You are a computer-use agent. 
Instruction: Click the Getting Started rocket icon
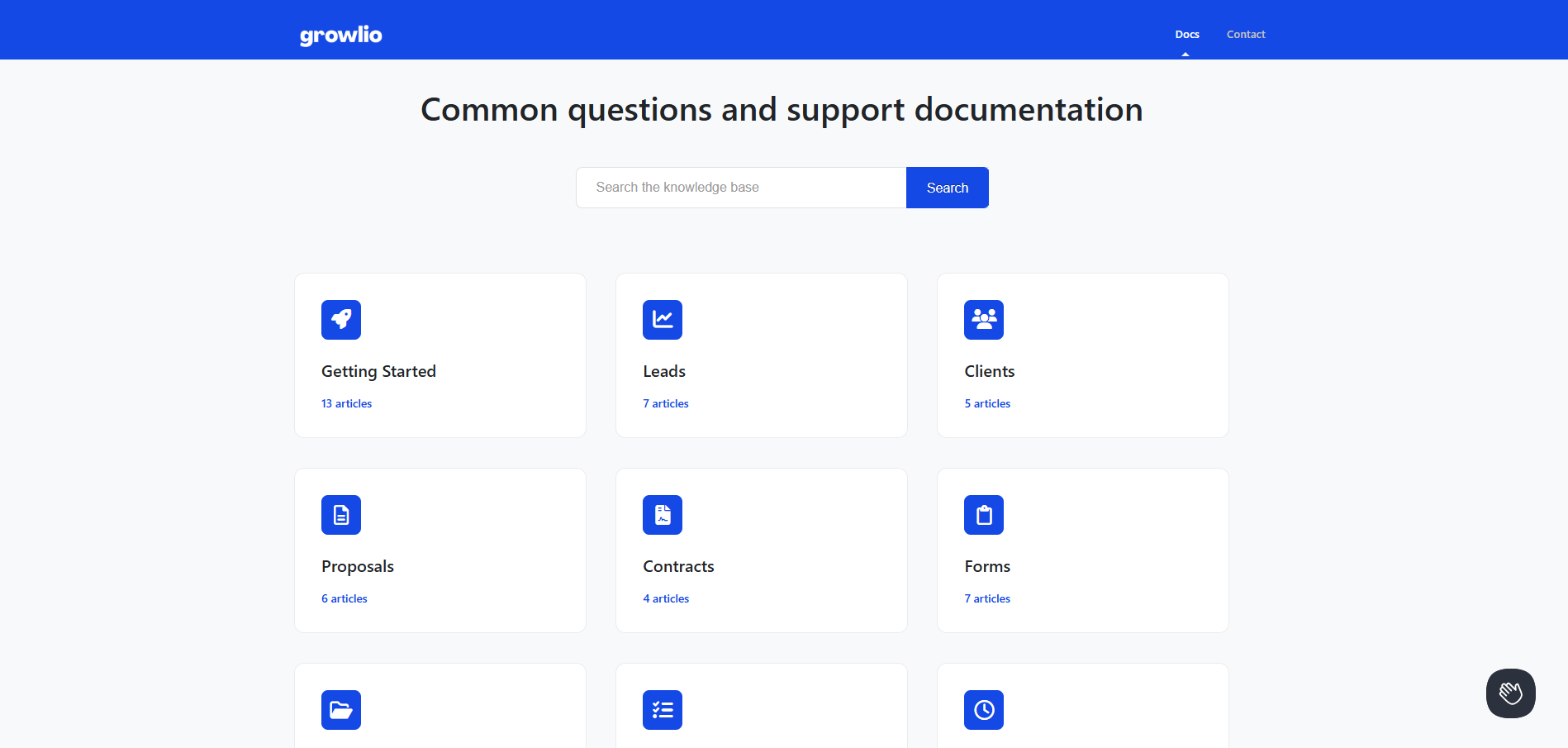[x=341, y=320]
